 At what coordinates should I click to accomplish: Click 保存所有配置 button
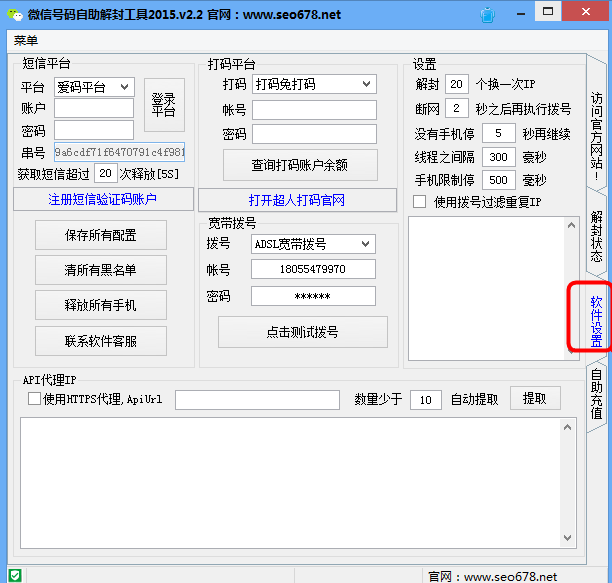101,235
